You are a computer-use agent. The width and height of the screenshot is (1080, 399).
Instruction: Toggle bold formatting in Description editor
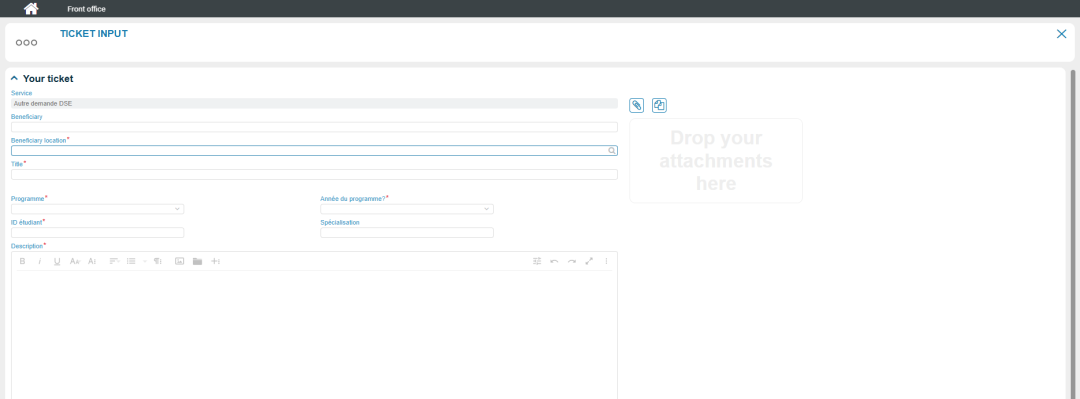(22, 261)
